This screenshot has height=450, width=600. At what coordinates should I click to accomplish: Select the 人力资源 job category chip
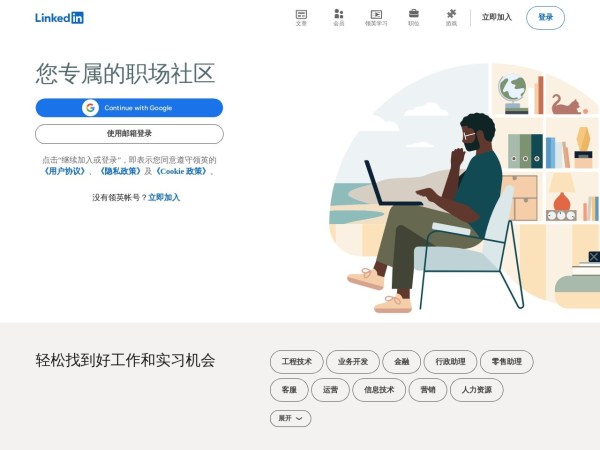(476, 390)
